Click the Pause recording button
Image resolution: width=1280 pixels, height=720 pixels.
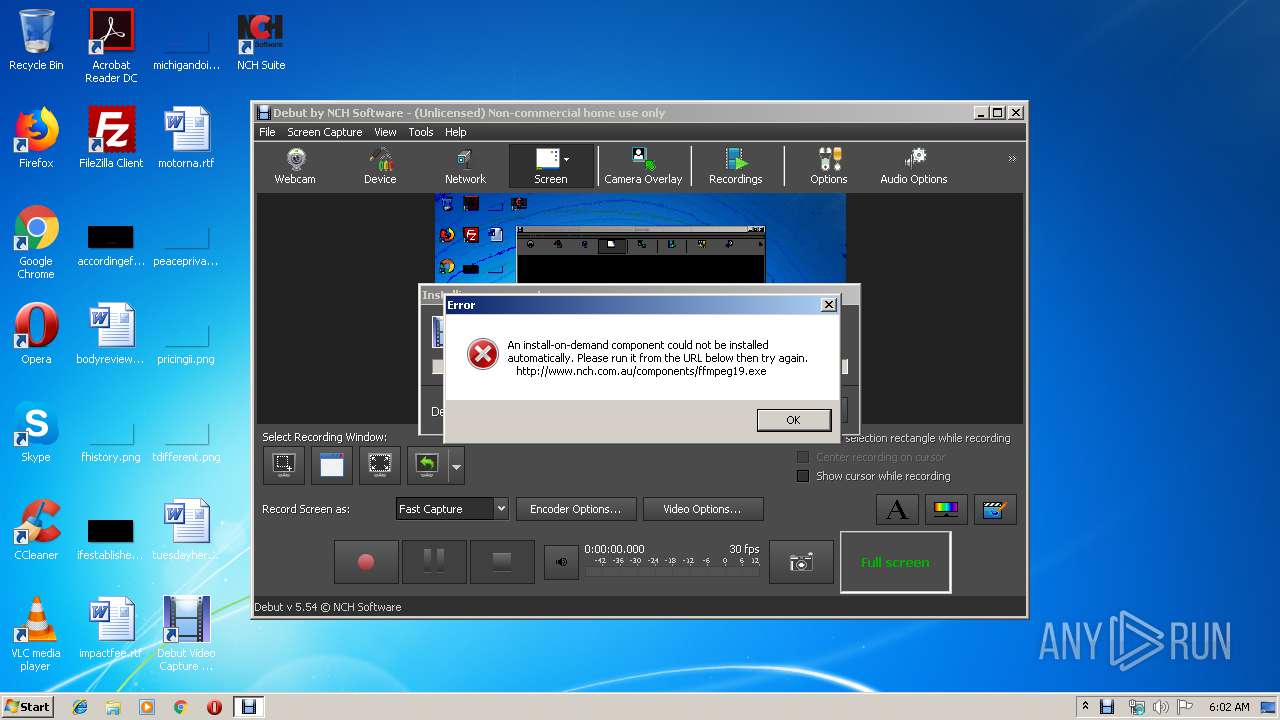434,562
